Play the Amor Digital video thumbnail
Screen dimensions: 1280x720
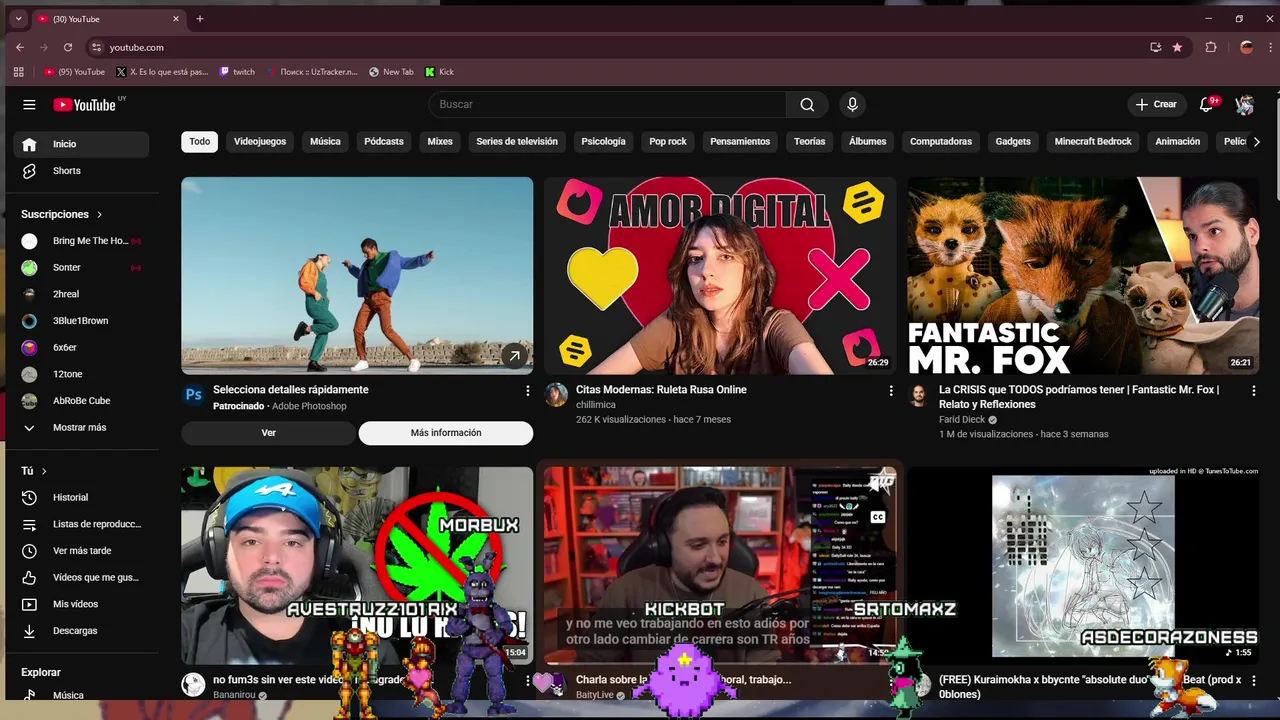pyautogui.click(x=720, y=276)
